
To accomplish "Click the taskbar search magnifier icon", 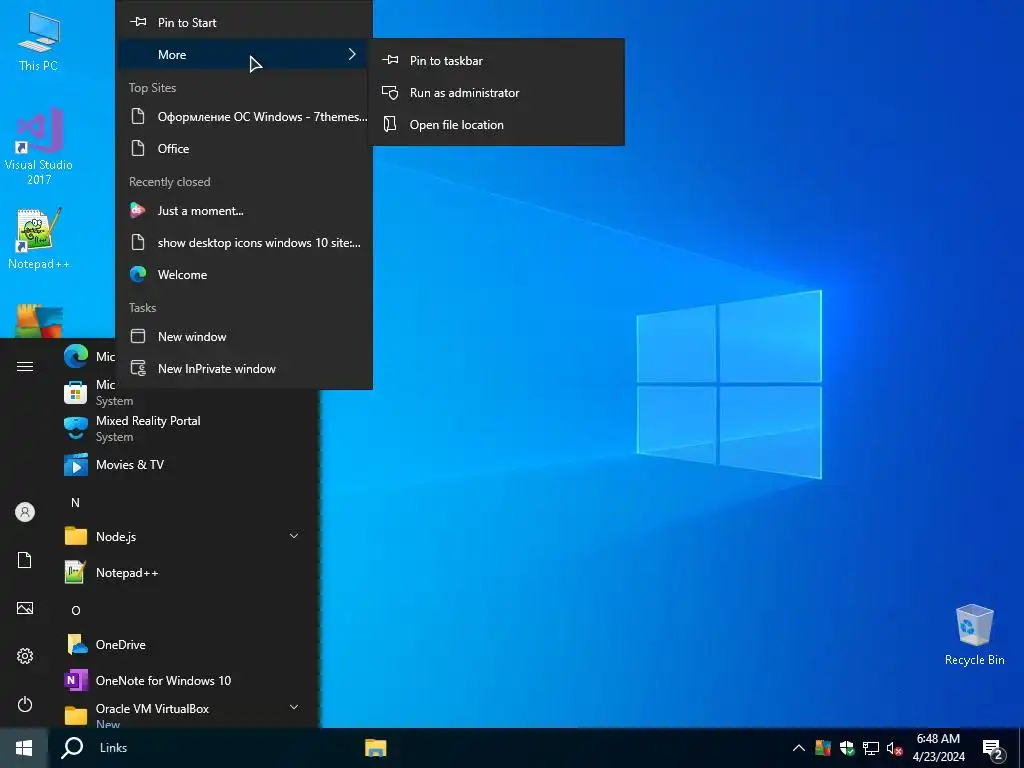I will [x=72, y=748].
